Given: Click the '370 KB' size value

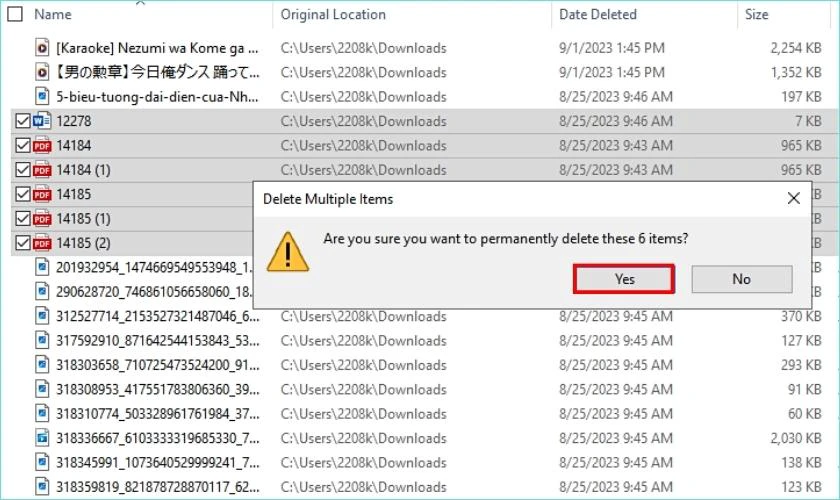Looking at the screenshot, I should (801, 316).
